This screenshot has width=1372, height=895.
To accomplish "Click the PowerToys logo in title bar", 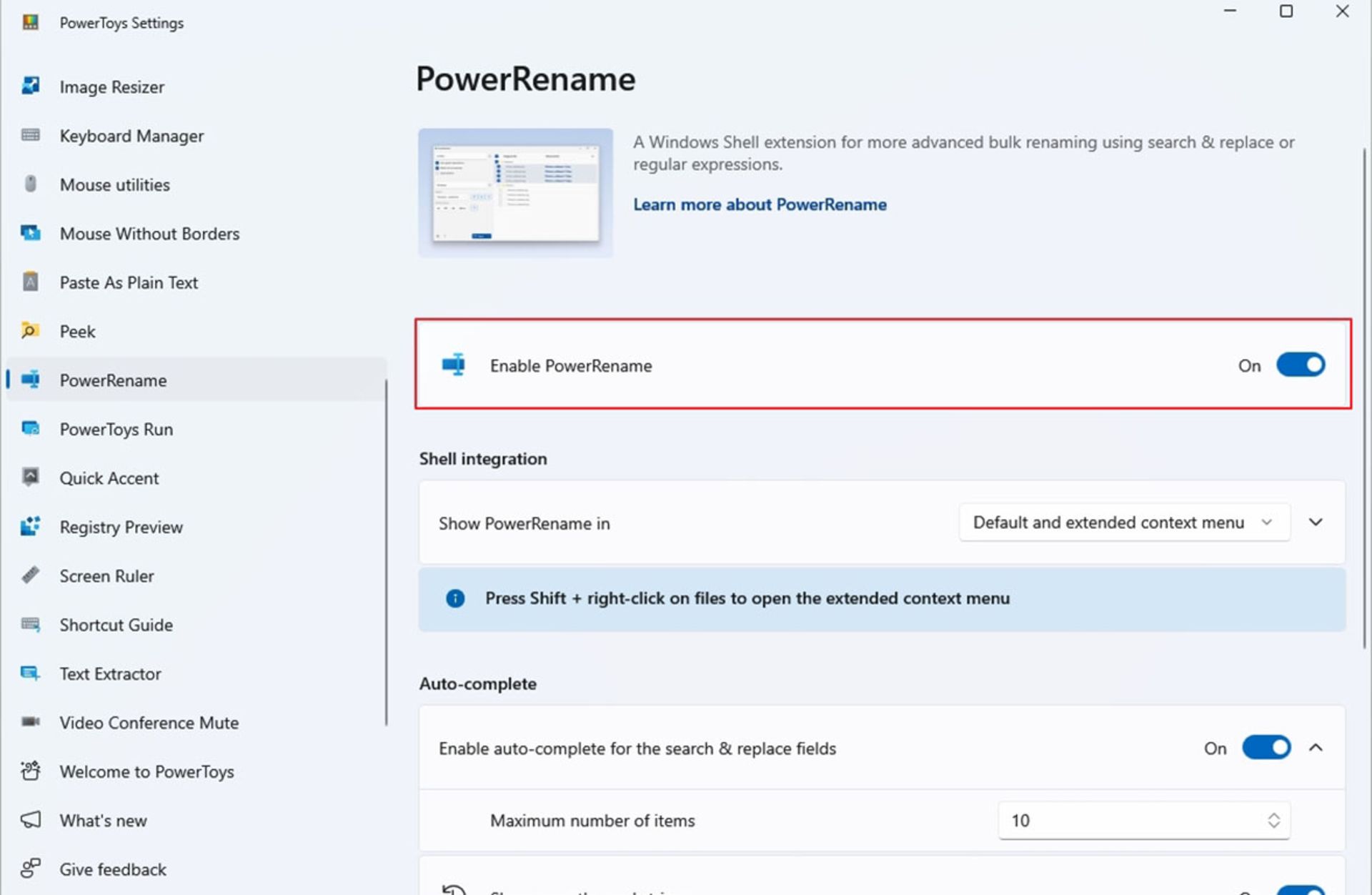I will pos(30,22).
